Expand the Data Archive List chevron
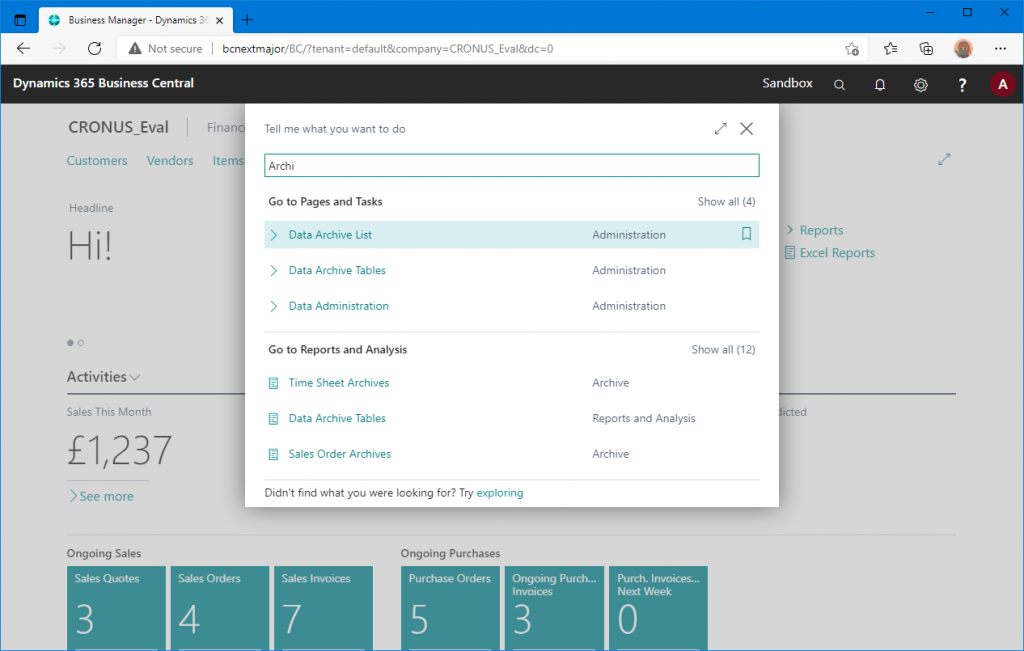The image size is (1024, 651). pyautogui.click(x=274, y=234)
